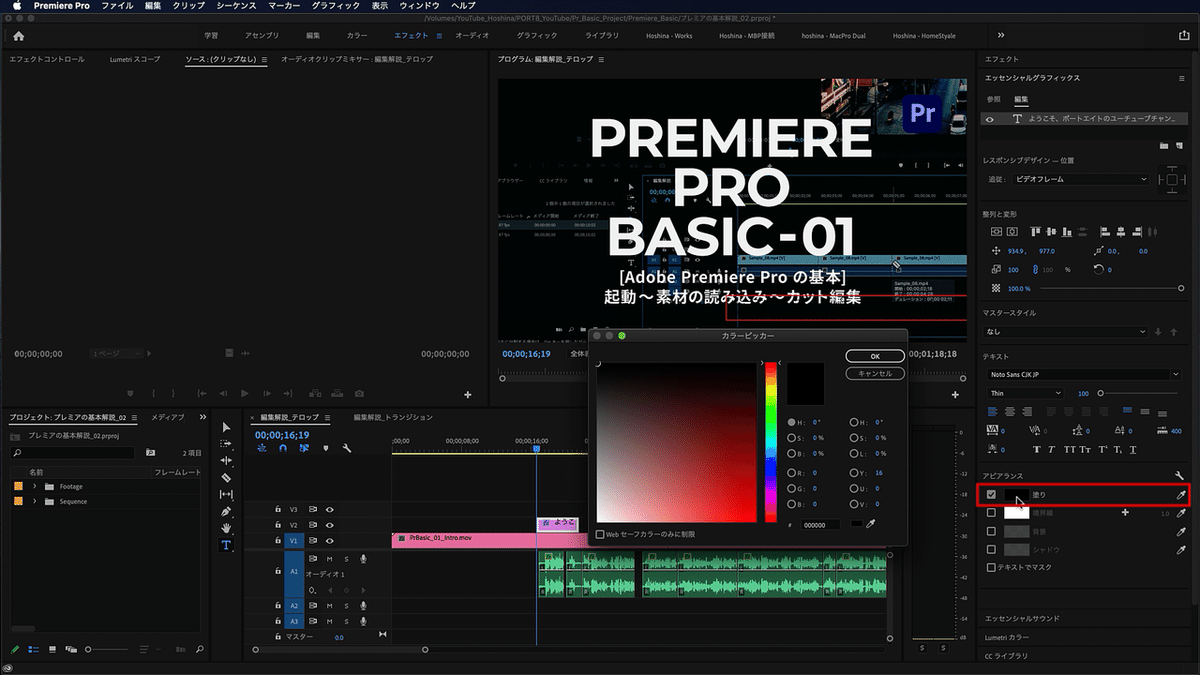Select the Hand tool

pyautogui.click(x=226, y=528)
